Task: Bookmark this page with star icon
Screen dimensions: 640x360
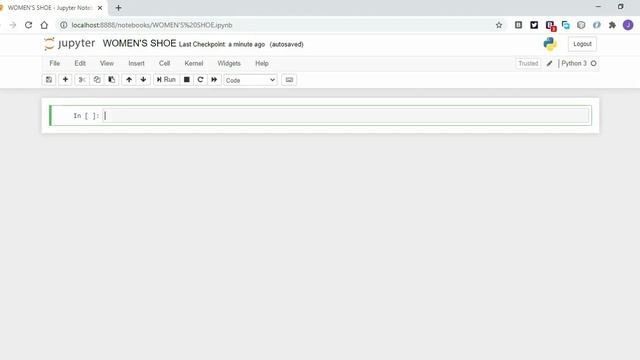Action: [499, 25]
